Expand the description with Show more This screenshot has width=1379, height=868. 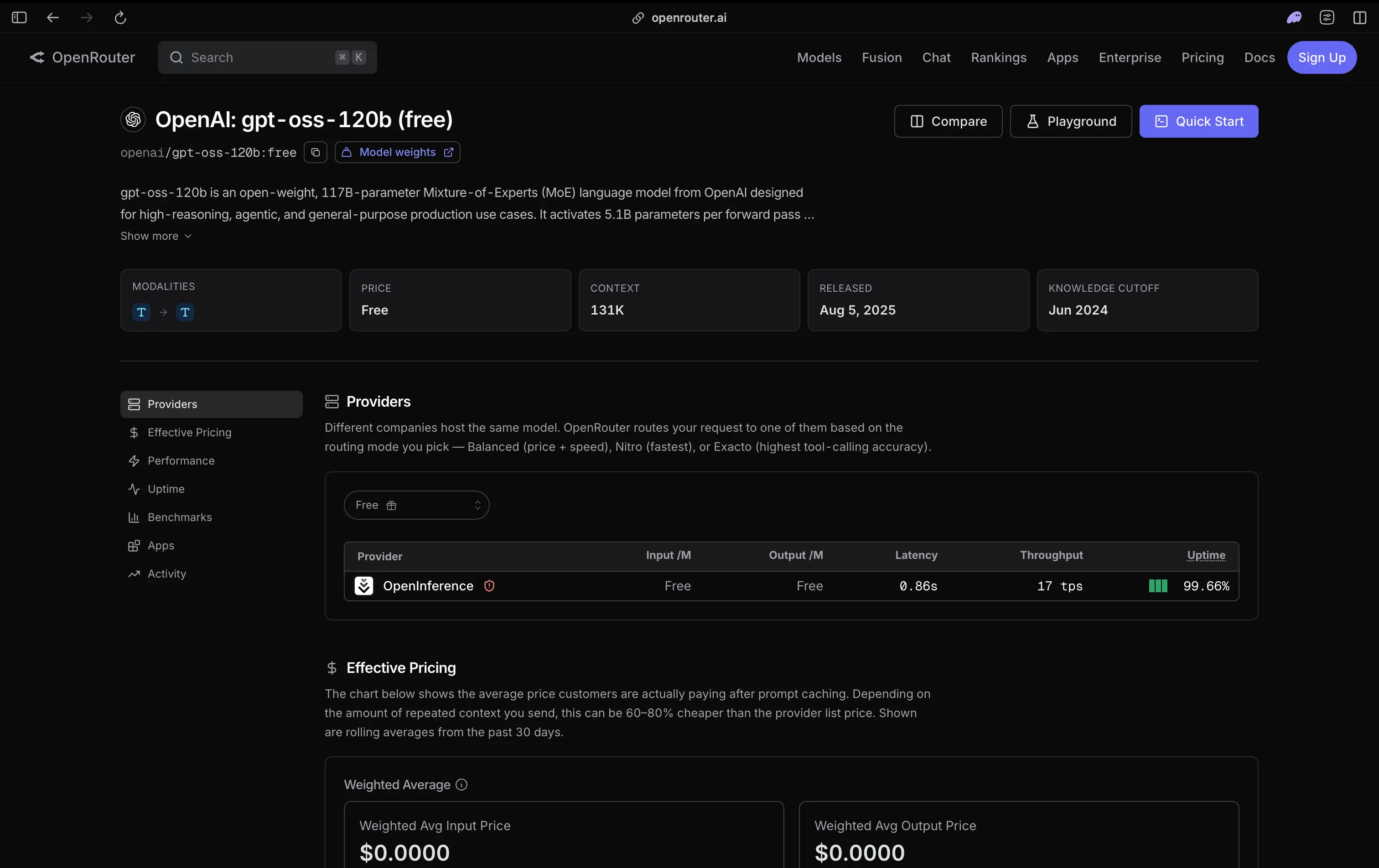(156, 236)
